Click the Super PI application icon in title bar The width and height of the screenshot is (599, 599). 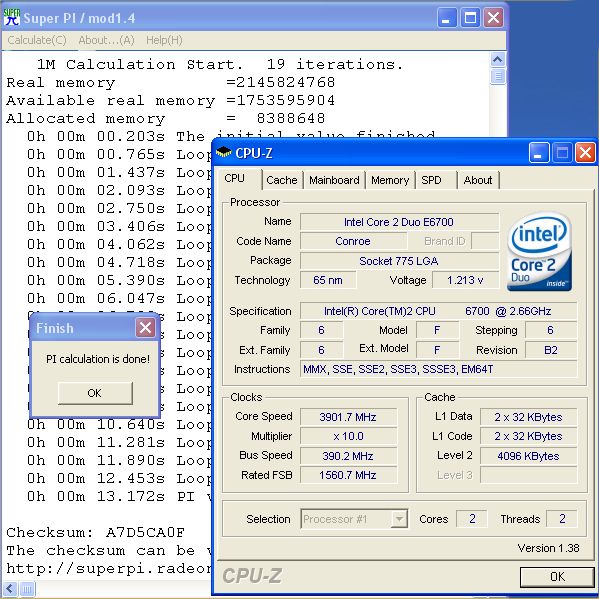point(11,18)
